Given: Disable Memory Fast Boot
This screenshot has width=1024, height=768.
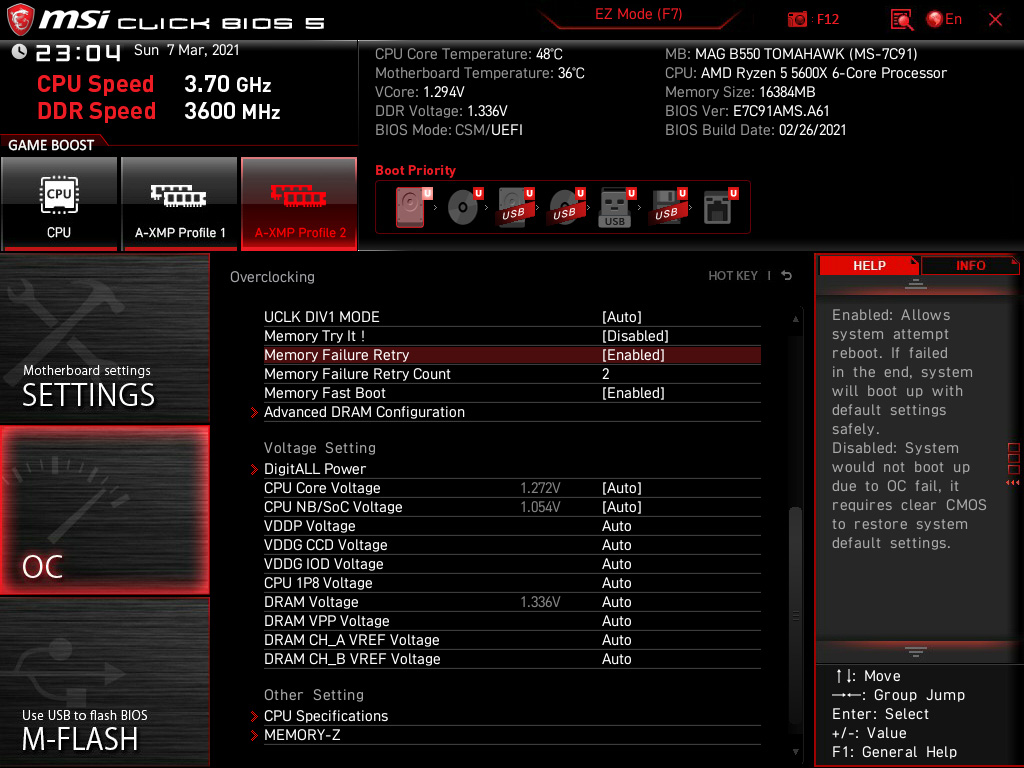Looking at the screenshot, I should point(633,392).
